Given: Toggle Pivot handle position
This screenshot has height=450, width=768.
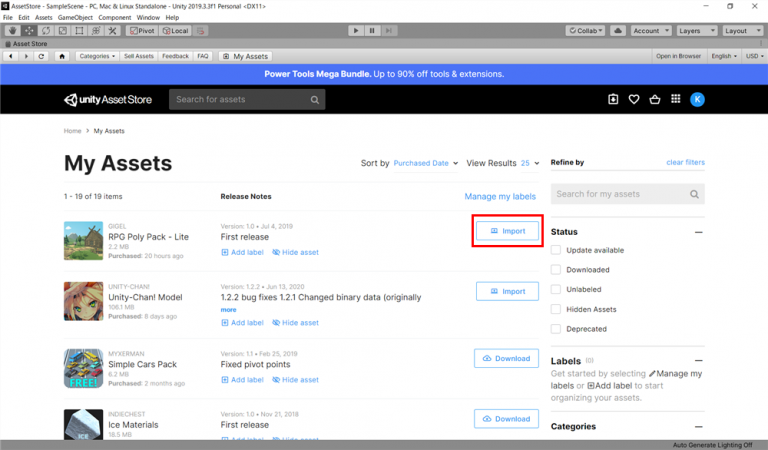Looking at the screenshot, I should point(142,30).
